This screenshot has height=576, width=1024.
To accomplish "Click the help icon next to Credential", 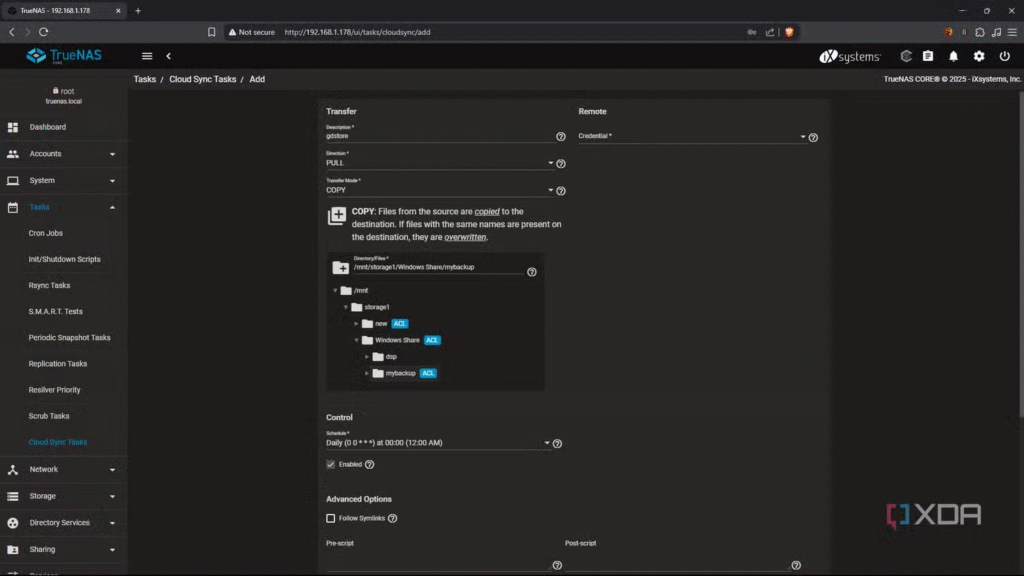I will coord(813,137).
